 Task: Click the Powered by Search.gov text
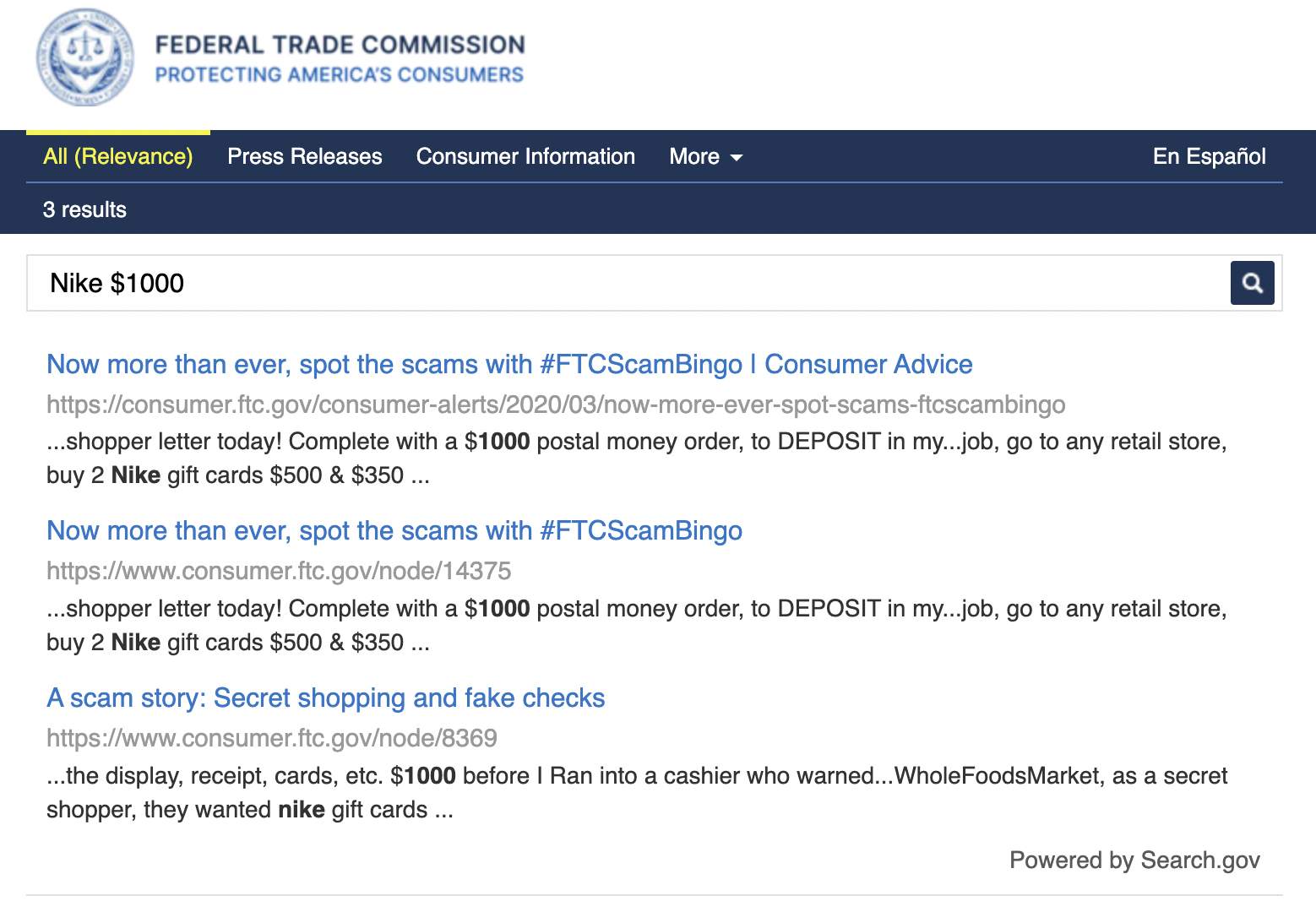1134,860
